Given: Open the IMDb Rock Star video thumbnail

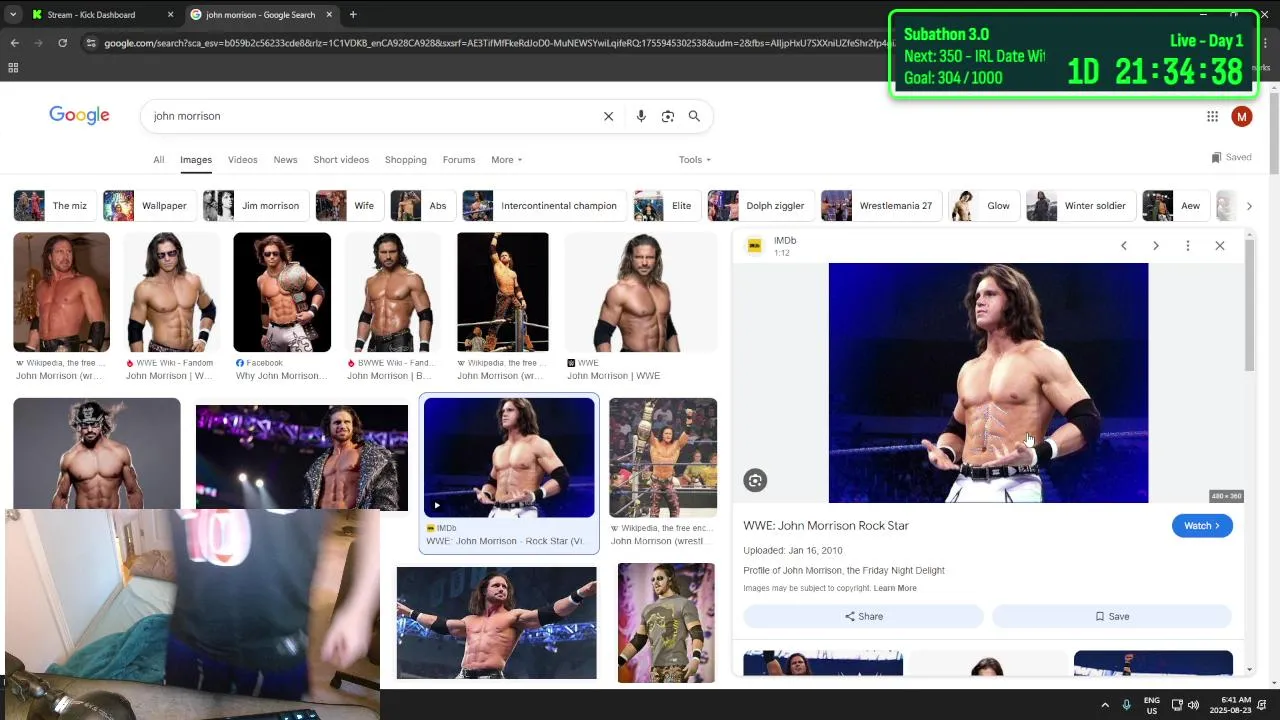Looking at the screenshot, I should [x=509, y=458].
